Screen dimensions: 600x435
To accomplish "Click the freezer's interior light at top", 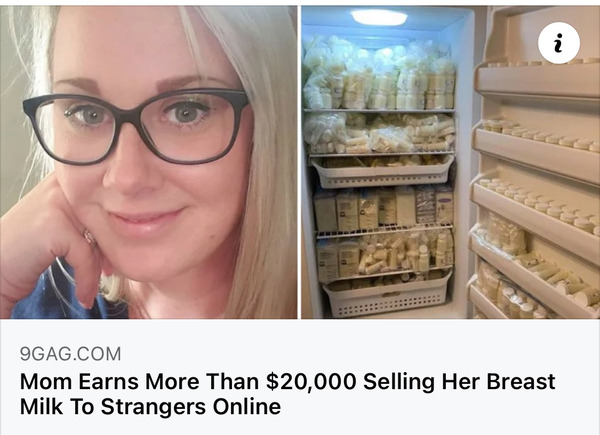I will [x=379, y=18].
